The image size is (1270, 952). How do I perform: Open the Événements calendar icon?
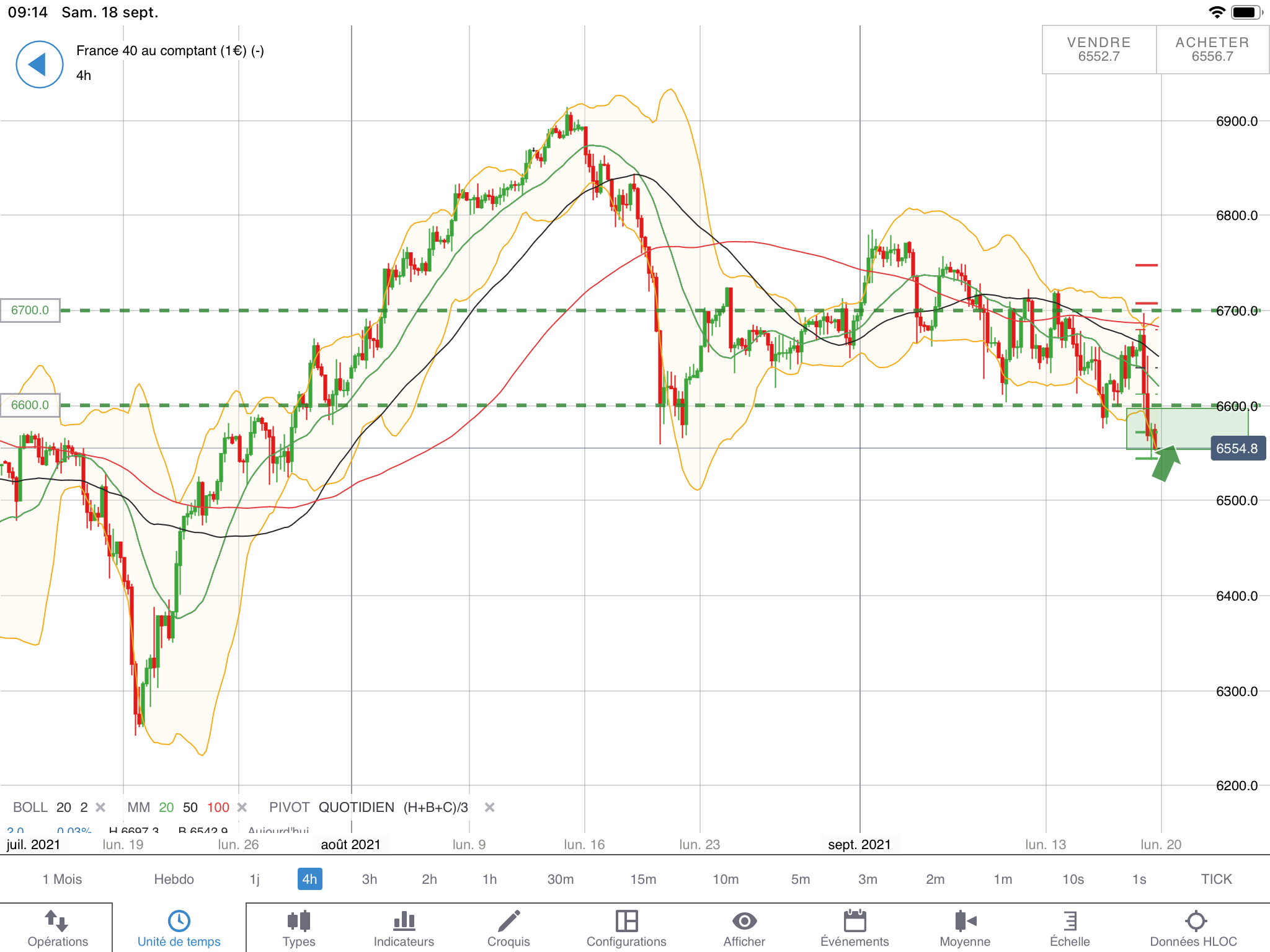[855, 921]
